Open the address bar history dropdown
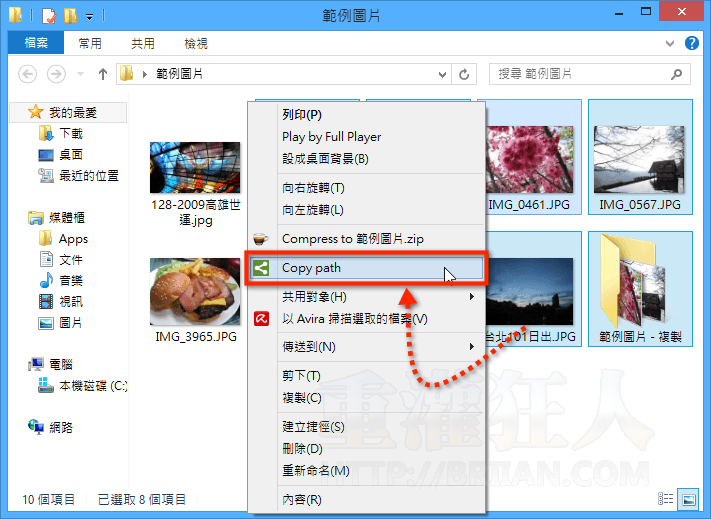 441,74
